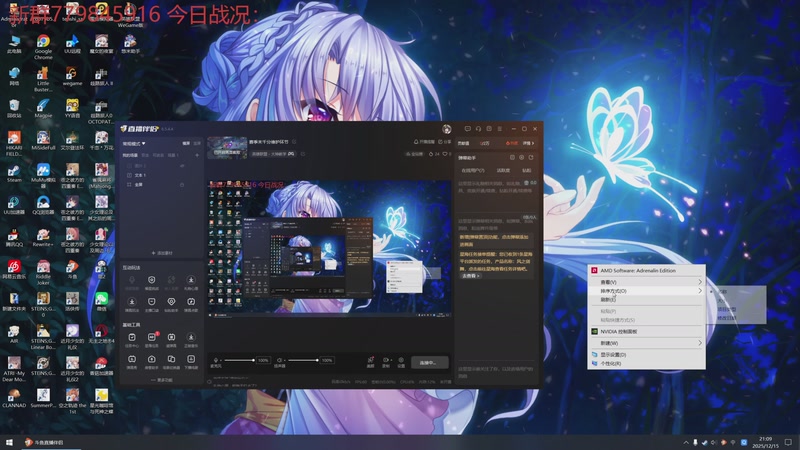800x450 pixels.
Task: Switch to the 贡献值 tab
Action: click(463, 143)
